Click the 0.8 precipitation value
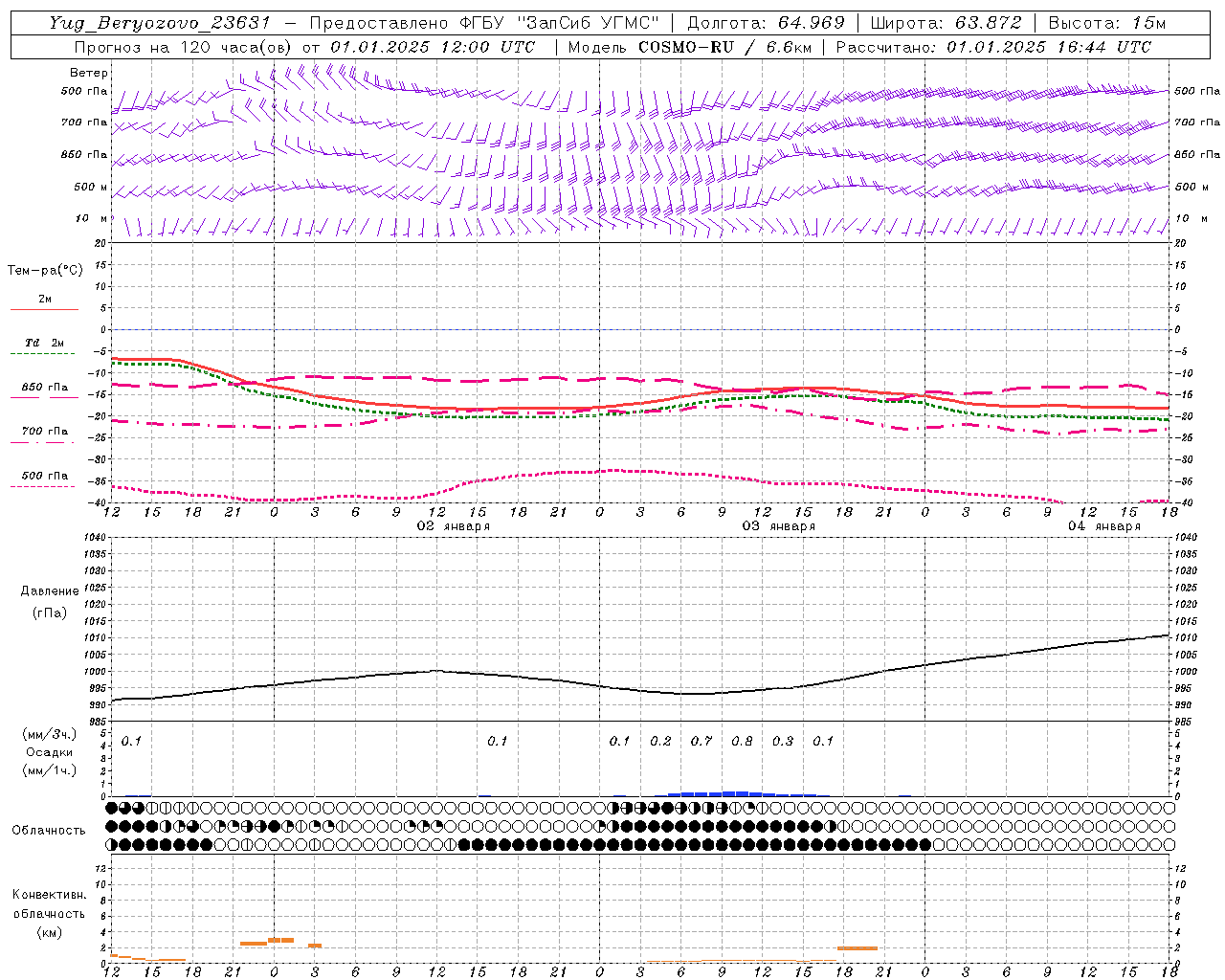Image resolution: width=1225 pixels, height=980 pixels. point(742,741)
